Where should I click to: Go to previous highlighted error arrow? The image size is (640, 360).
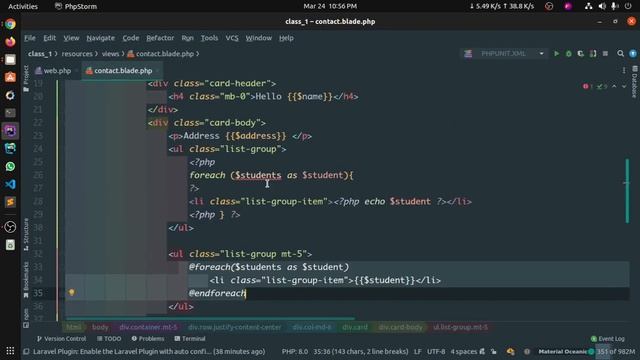614,87
